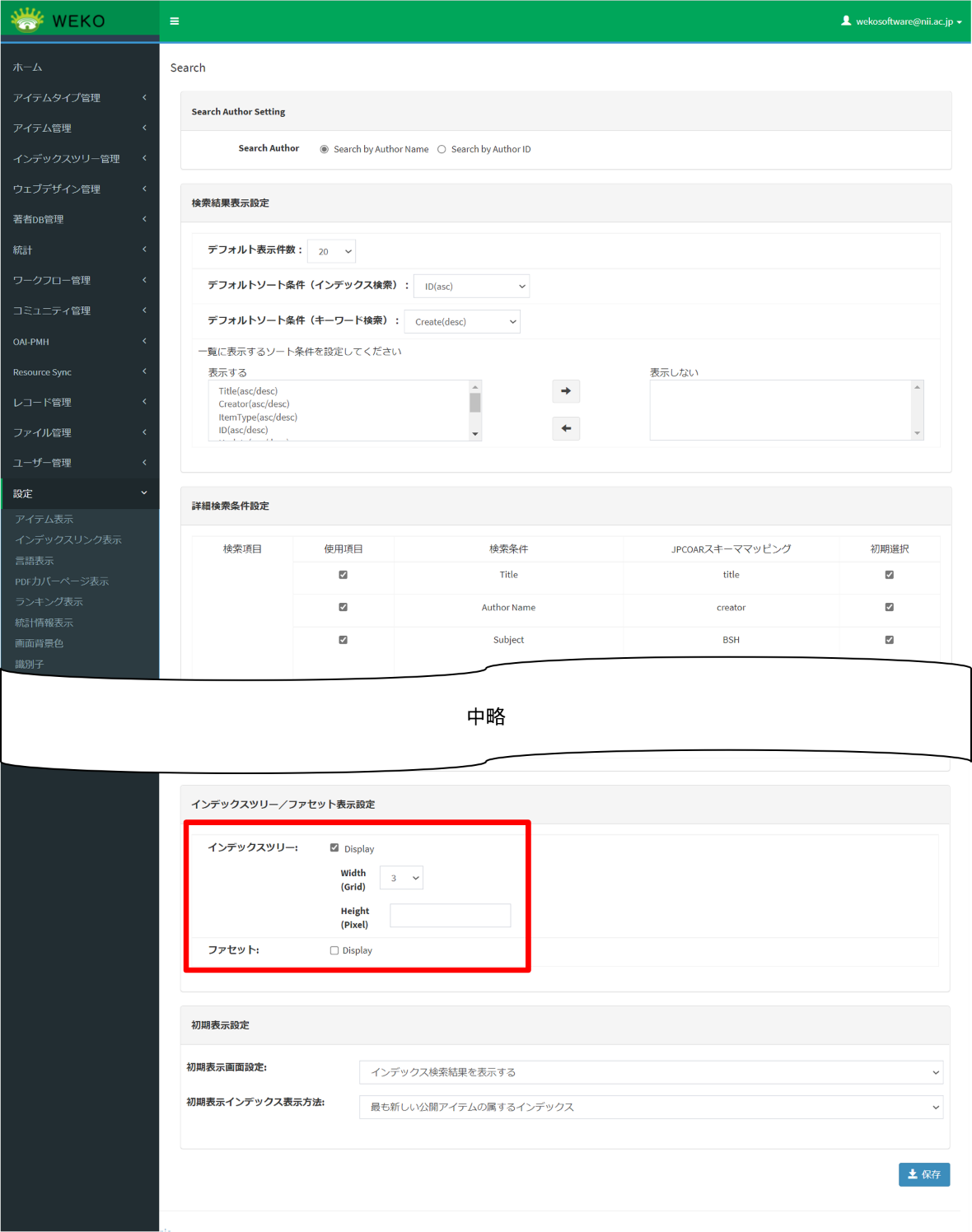Open the デフォルト表示件数 dropdown

pos(331,251)
